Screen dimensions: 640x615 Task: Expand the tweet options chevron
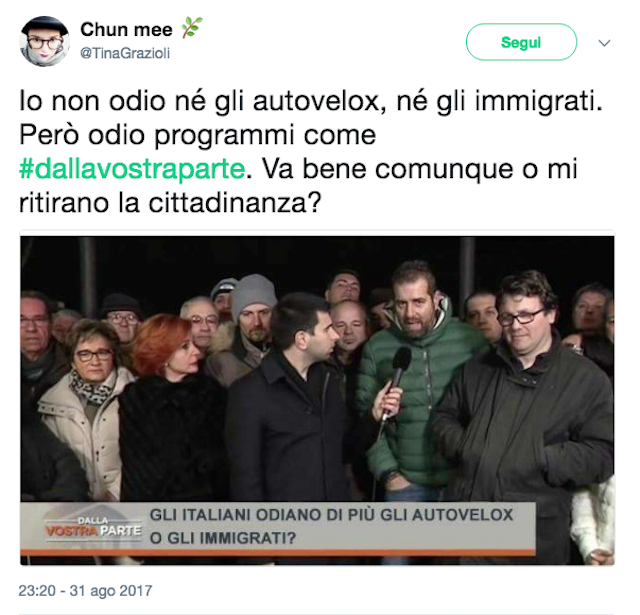pyautogui.click(x=604, y=43)
